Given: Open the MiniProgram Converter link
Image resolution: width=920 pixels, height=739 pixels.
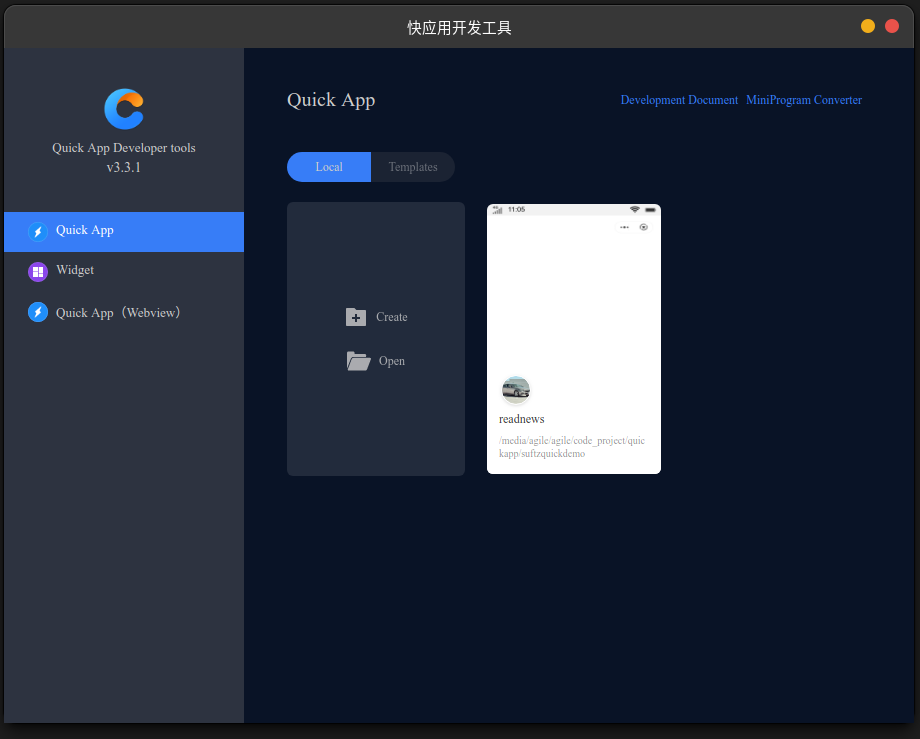Looking at the screenshot, I should pyautogui.click(x=803, y=100).
